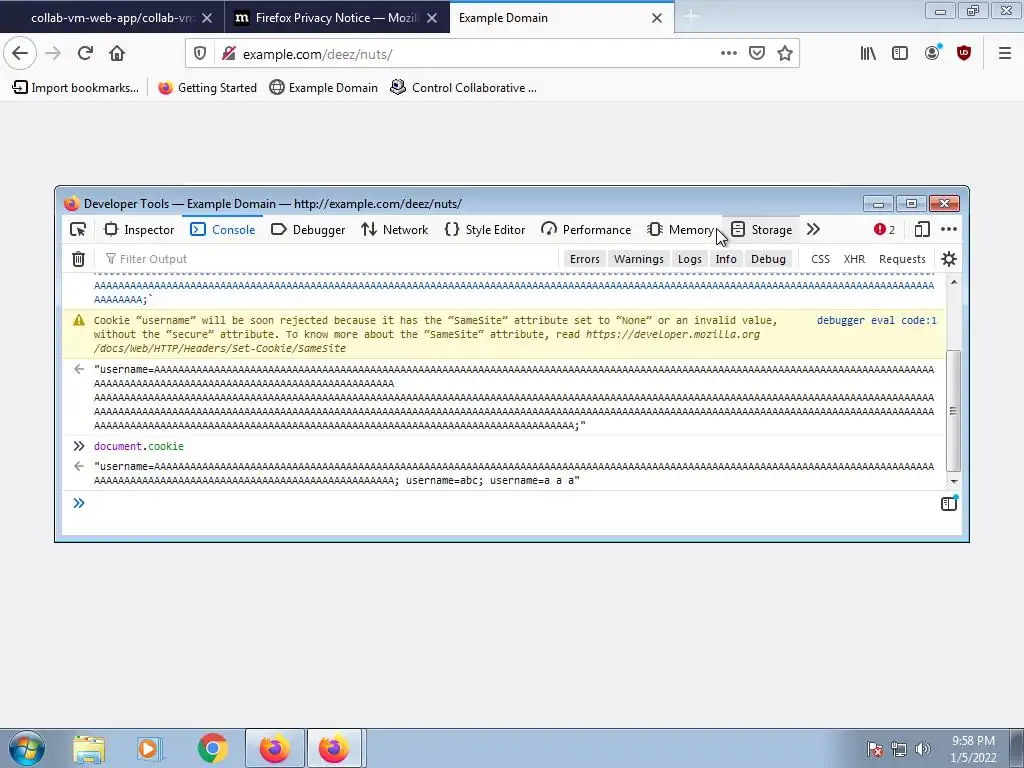
Task: Save page to Pocket icon
Action: [x=757, y=54]
